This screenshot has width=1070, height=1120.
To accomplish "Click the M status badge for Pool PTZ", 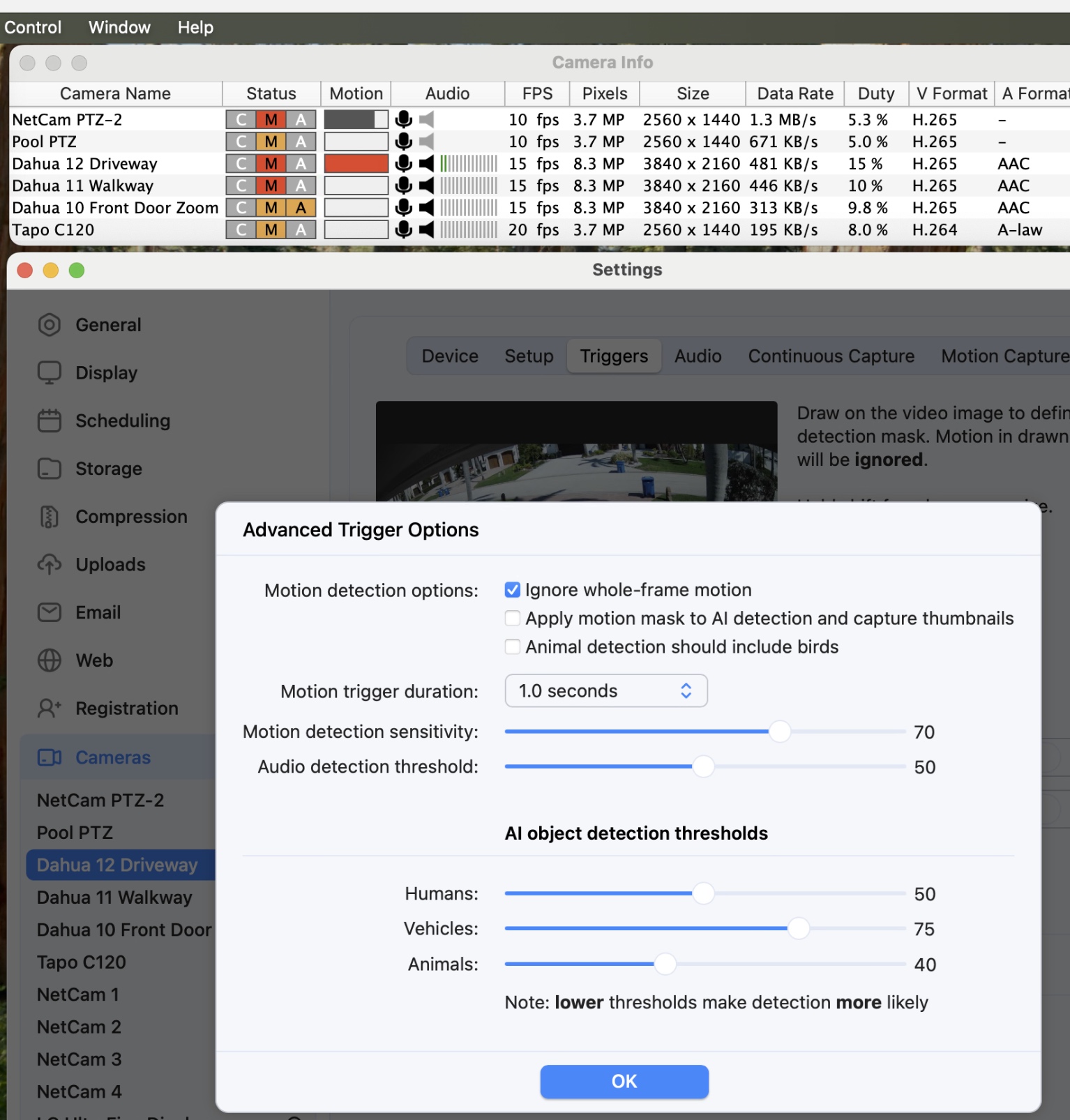I will (x=271, y=142).
